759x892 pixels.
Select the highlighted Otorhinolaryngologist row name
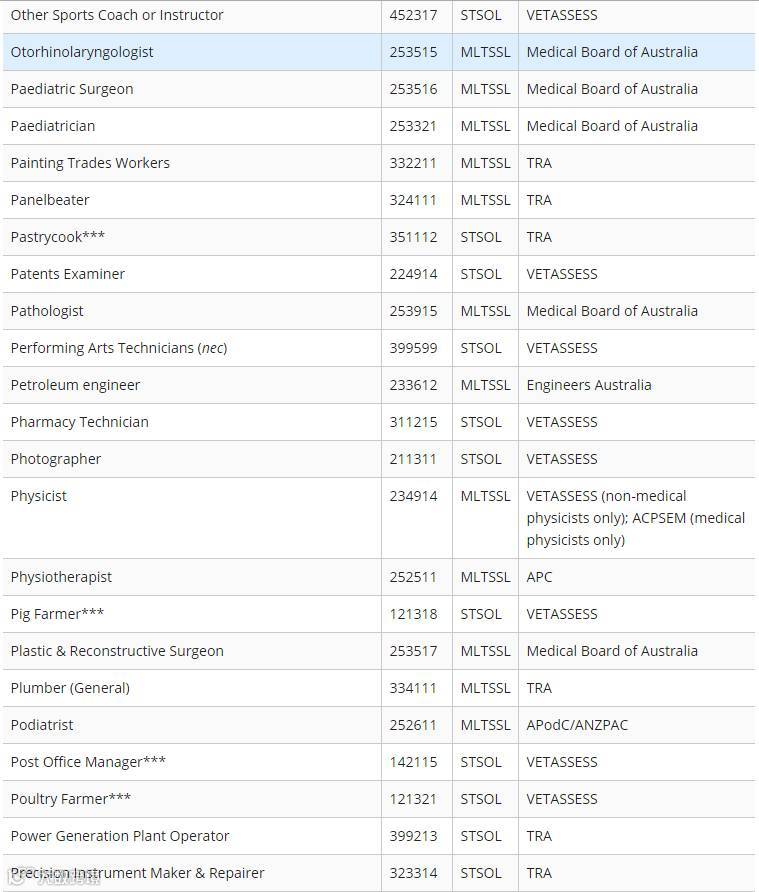(x=82, y=52)
